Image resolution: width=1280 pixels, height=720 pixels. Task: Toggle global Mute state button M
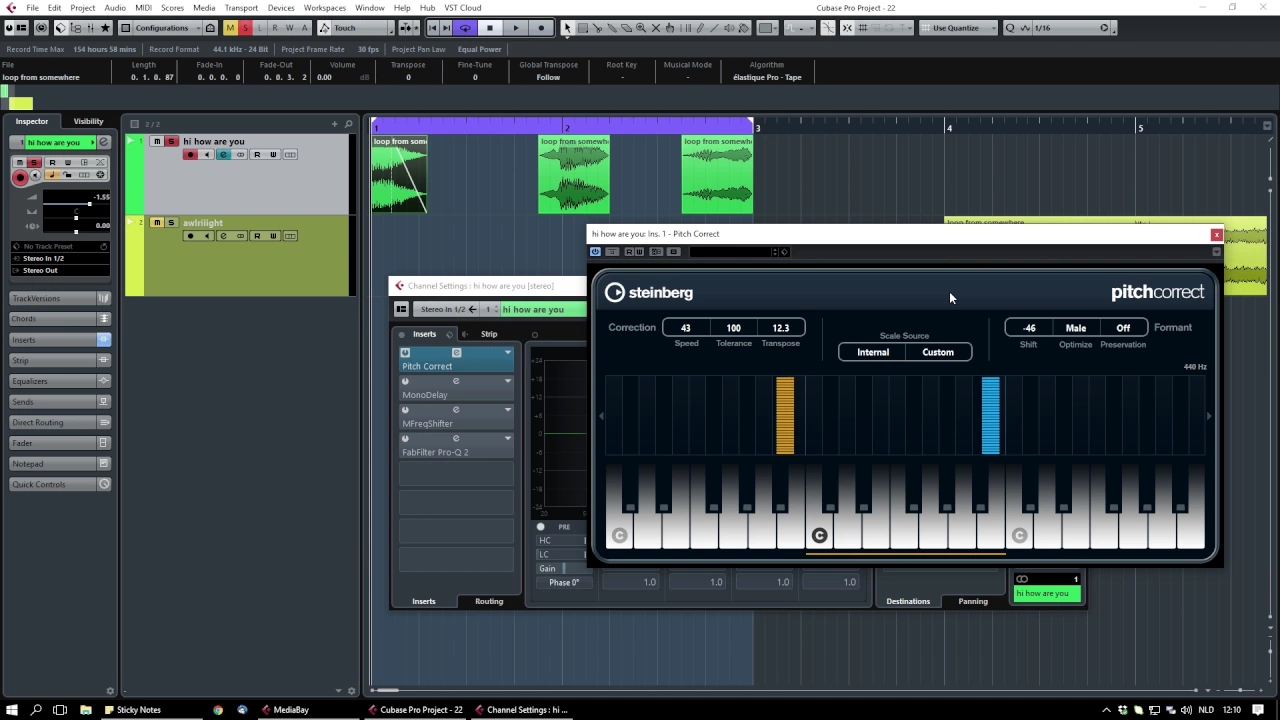(230, 28)
